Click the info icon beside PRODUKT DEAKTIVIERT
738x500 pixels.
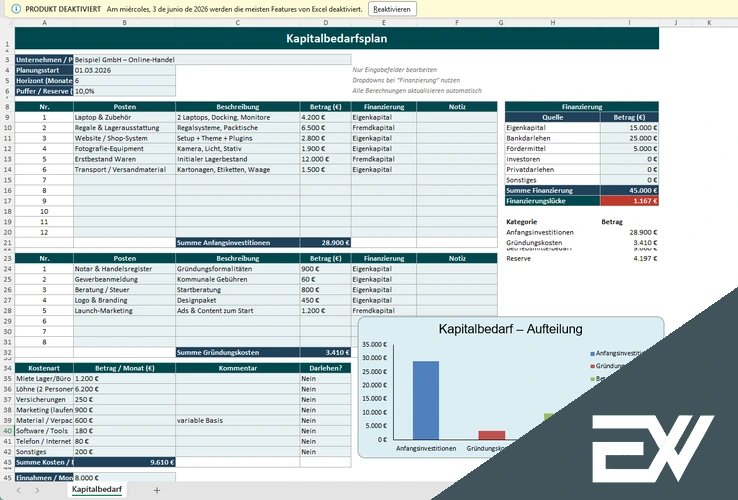click(16, 9)
